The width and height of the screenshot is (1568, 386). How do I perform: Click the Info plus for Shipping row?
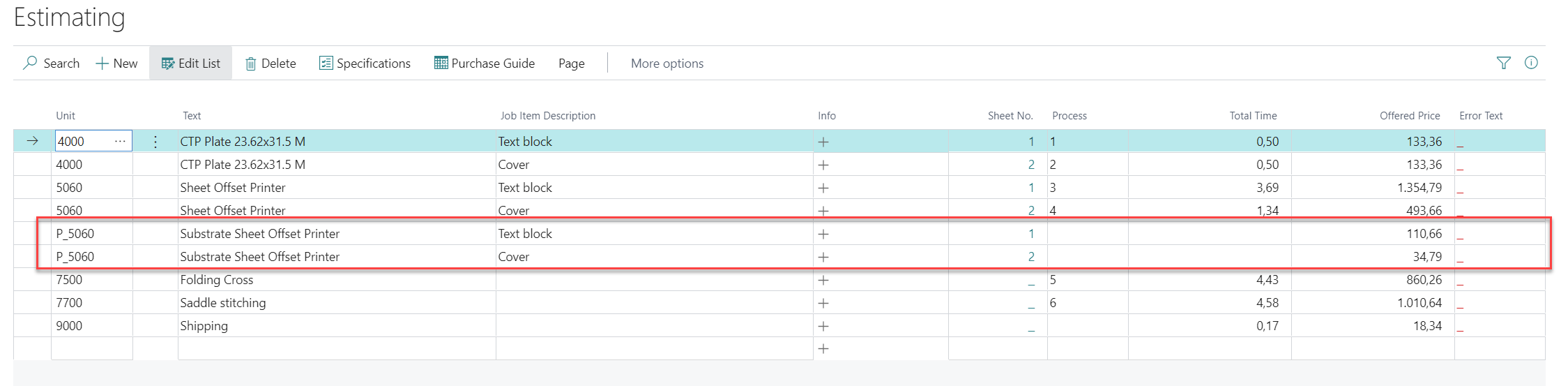click(x=823, y=326)
